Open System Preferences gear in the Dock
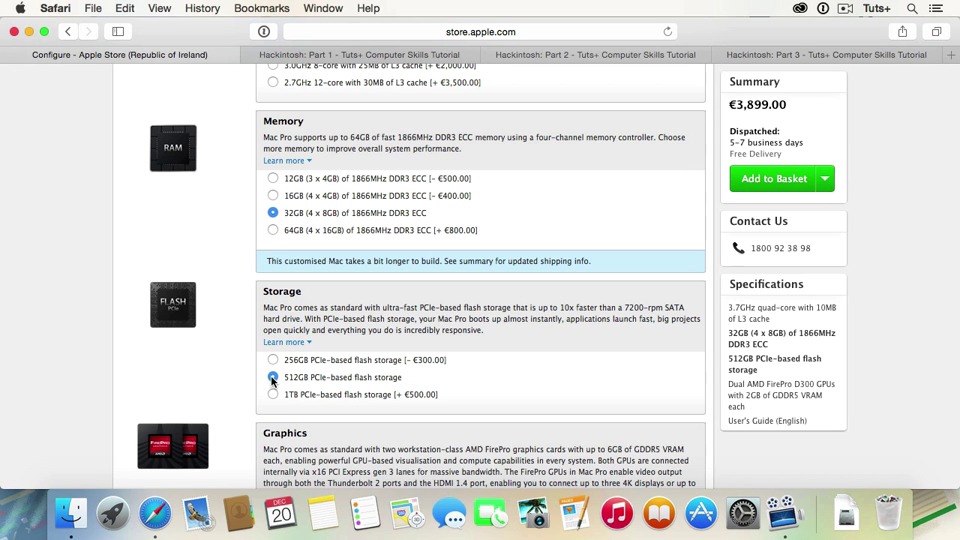Image resolution: width=960 pixels, height=540 pixels. pos(743,513)
